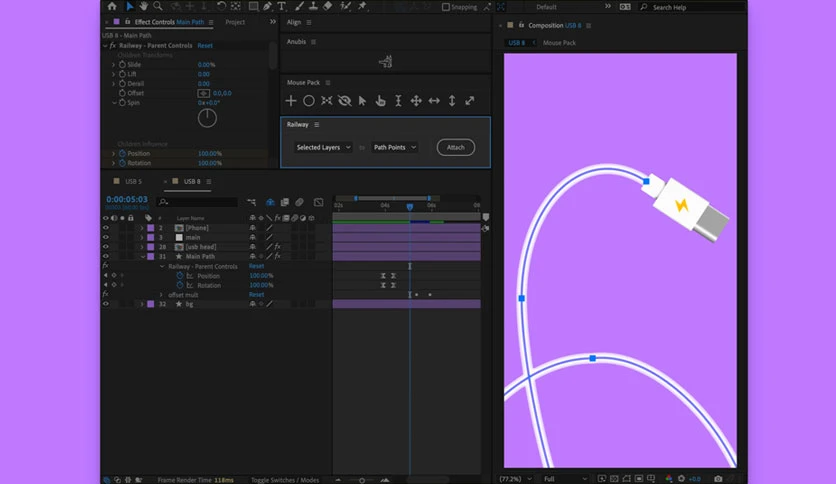Hide the Main Path layer via eye icon

(106, 256)
